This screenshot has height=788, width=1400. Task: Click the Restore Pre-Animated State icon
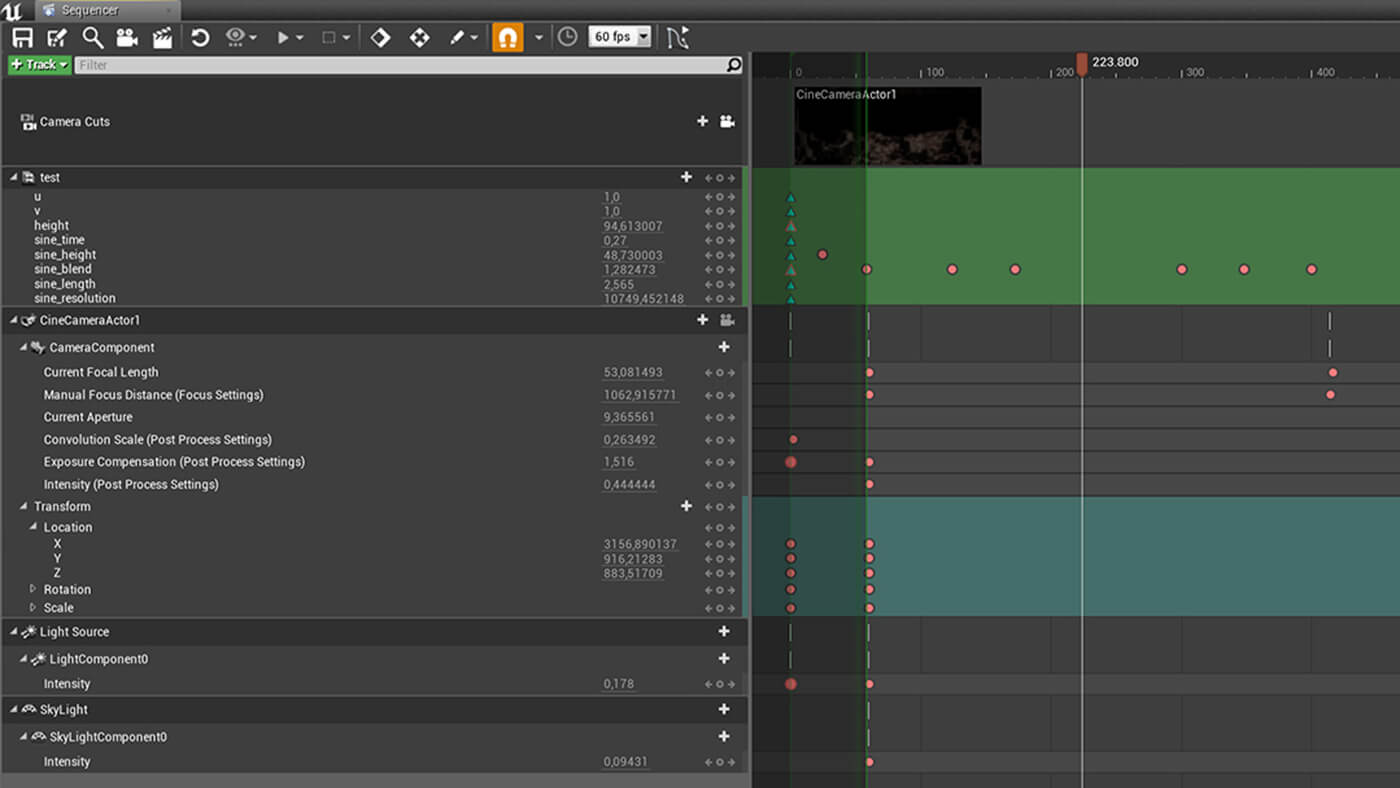click(x=200, y=38)
